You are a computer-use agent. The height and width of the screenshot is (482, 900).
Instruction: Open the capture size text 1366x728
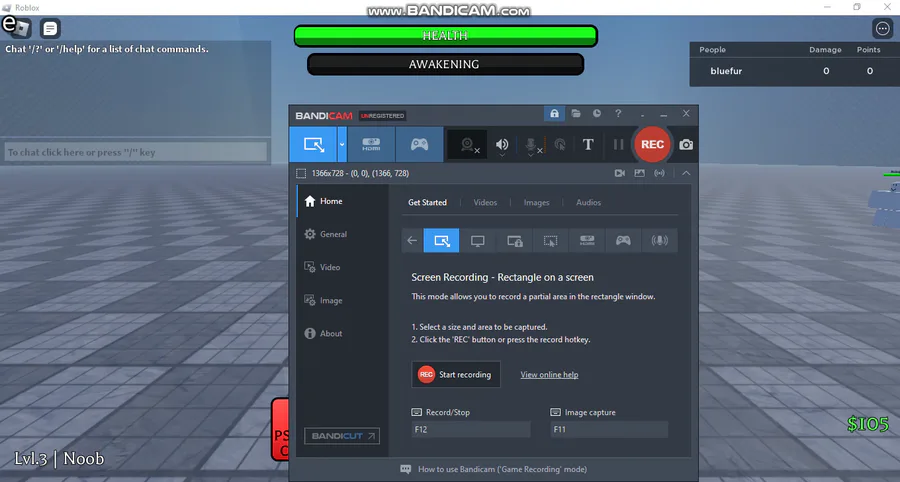(x=360, y=173)
